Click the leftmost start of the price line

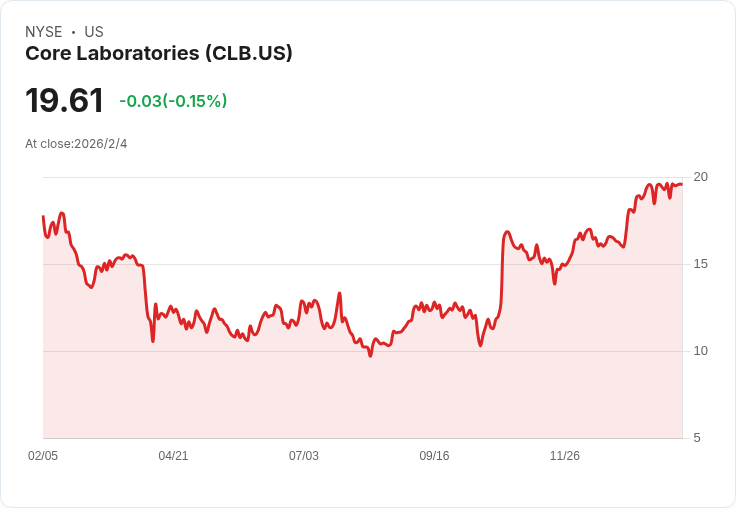(43, 216)
